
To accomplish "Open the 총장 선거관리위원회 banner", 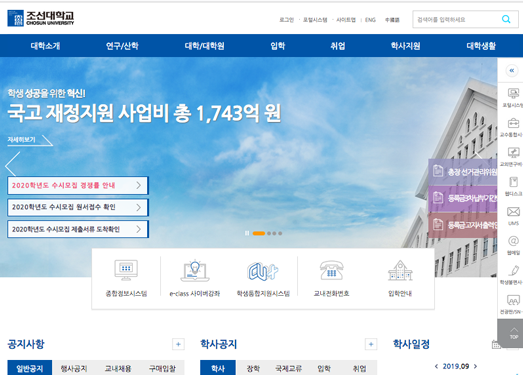I will tap(463, 172).
